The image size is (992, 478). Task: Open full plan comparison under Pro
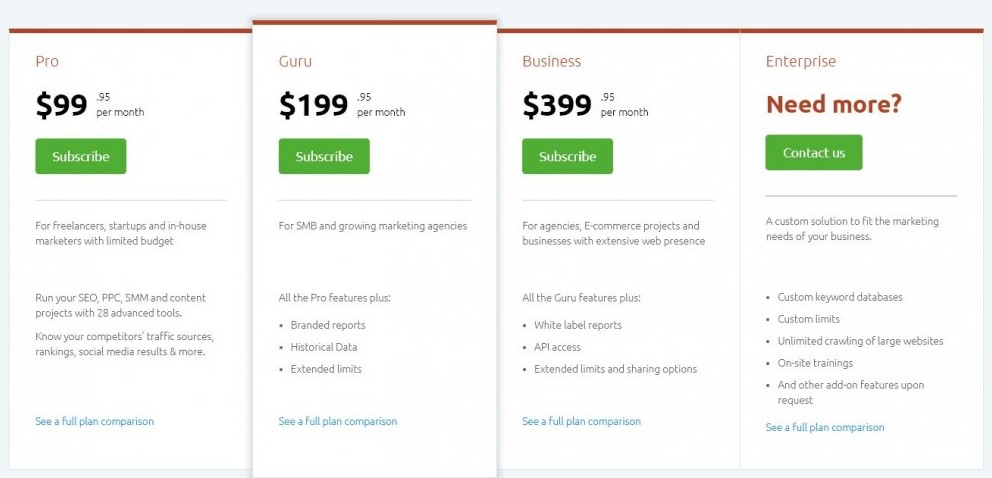pyautogui.click(x=94, y=421)
